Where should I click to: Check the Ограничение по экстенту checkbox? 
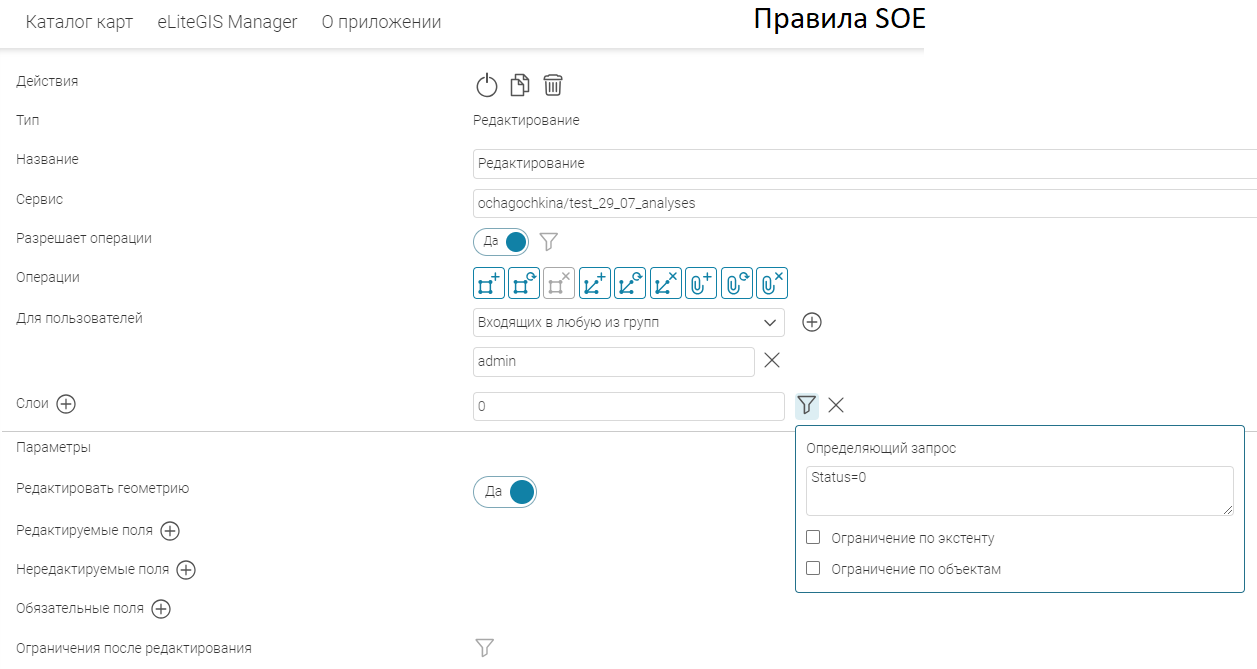(813, 538)
